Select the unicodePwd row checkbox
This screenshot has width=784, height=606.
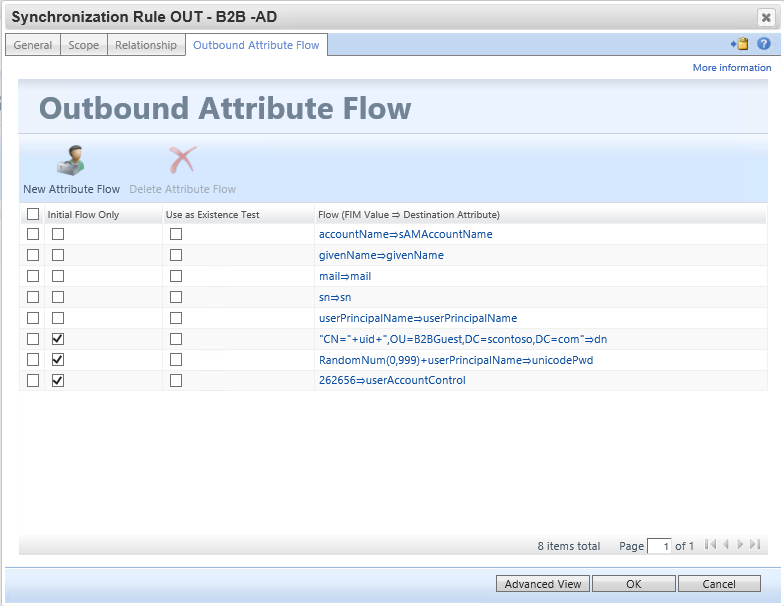tap(33, 360)
